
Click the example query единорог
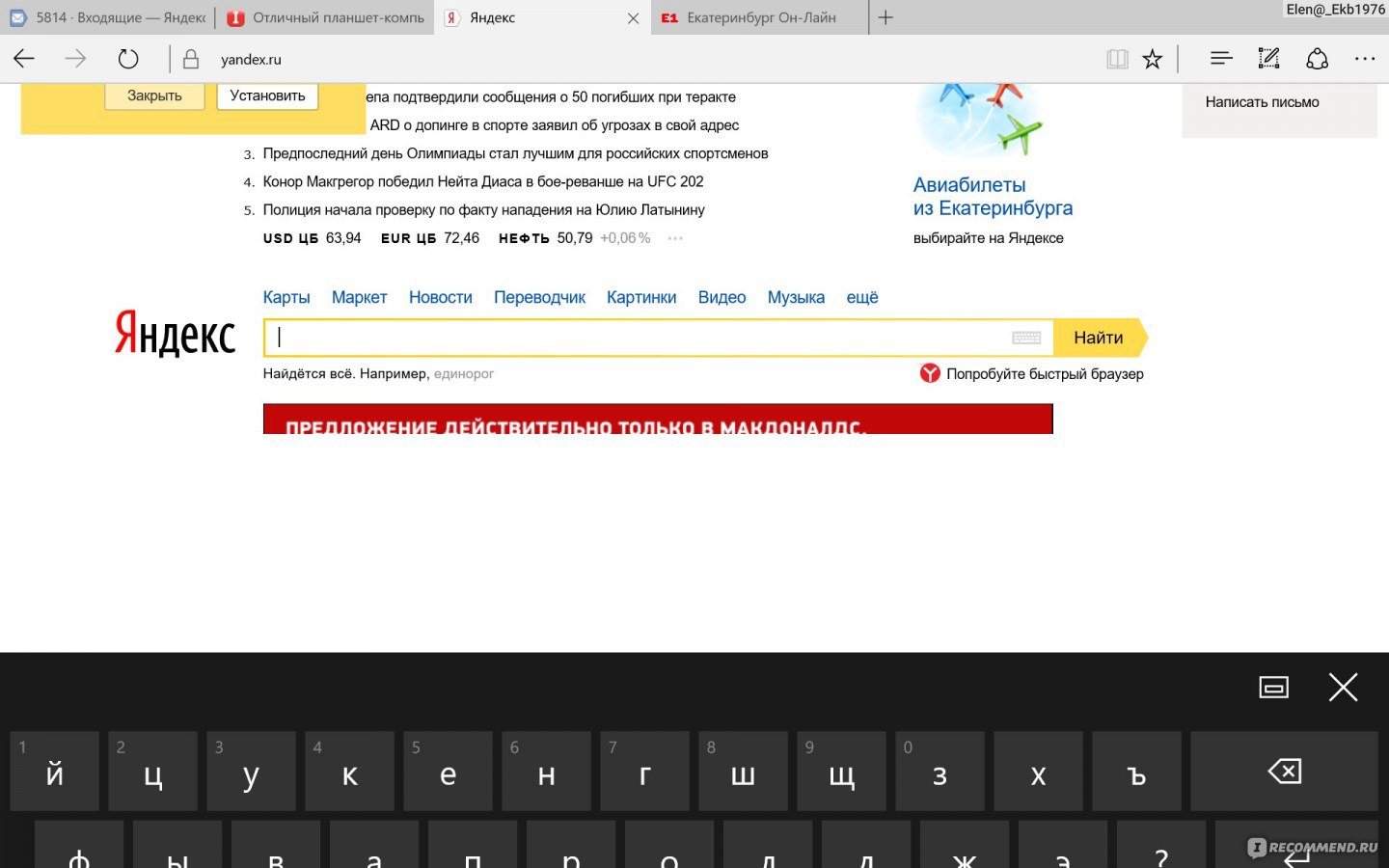pyautogui.click(x=464, y=373)
